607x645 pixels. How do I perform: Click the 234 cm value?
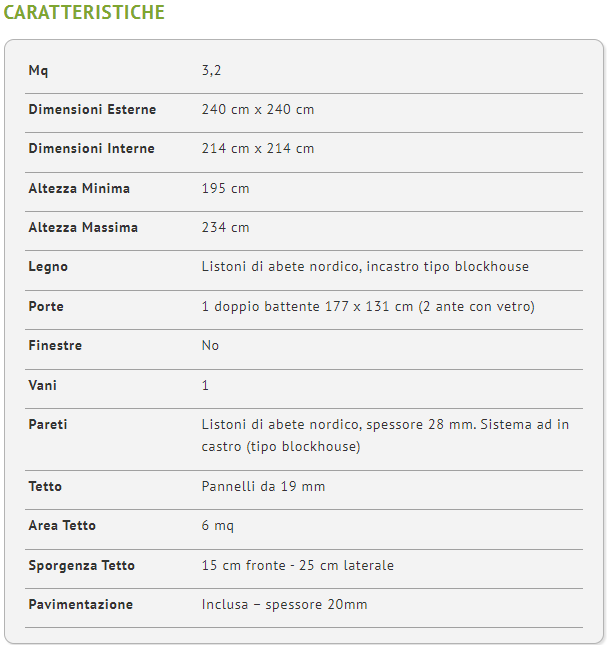225,227
